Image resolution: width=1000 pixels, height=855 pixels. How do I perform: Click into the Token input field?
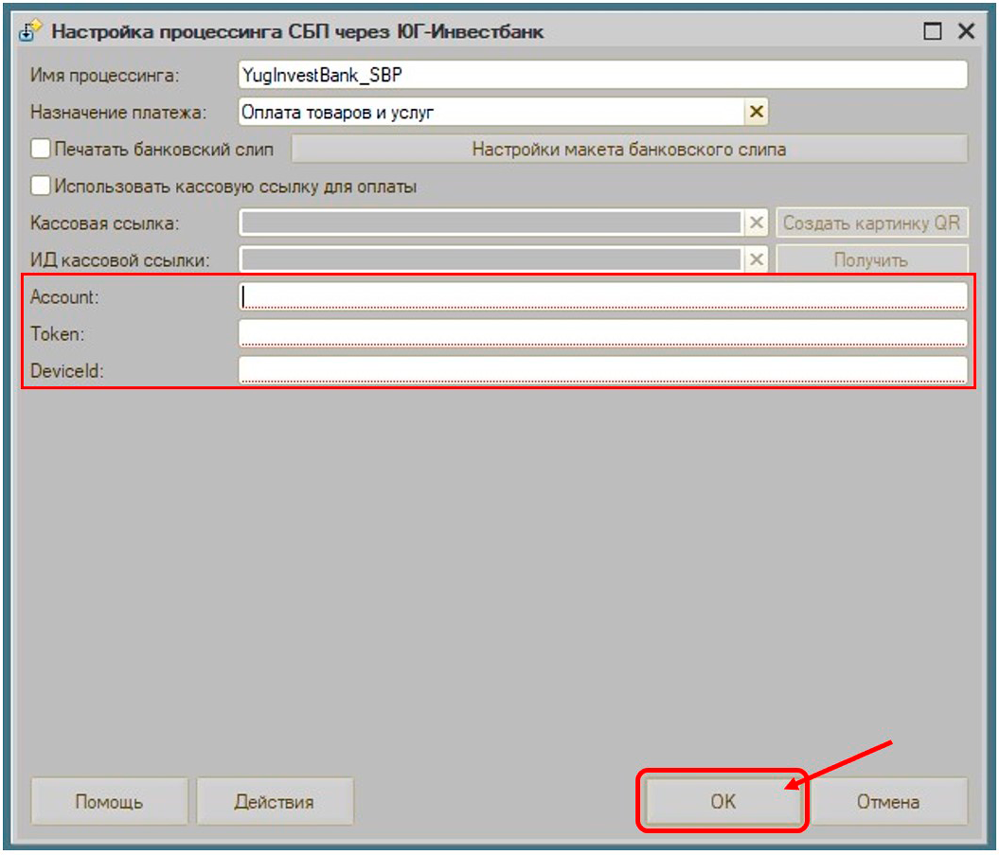click(x=603, y=333)
